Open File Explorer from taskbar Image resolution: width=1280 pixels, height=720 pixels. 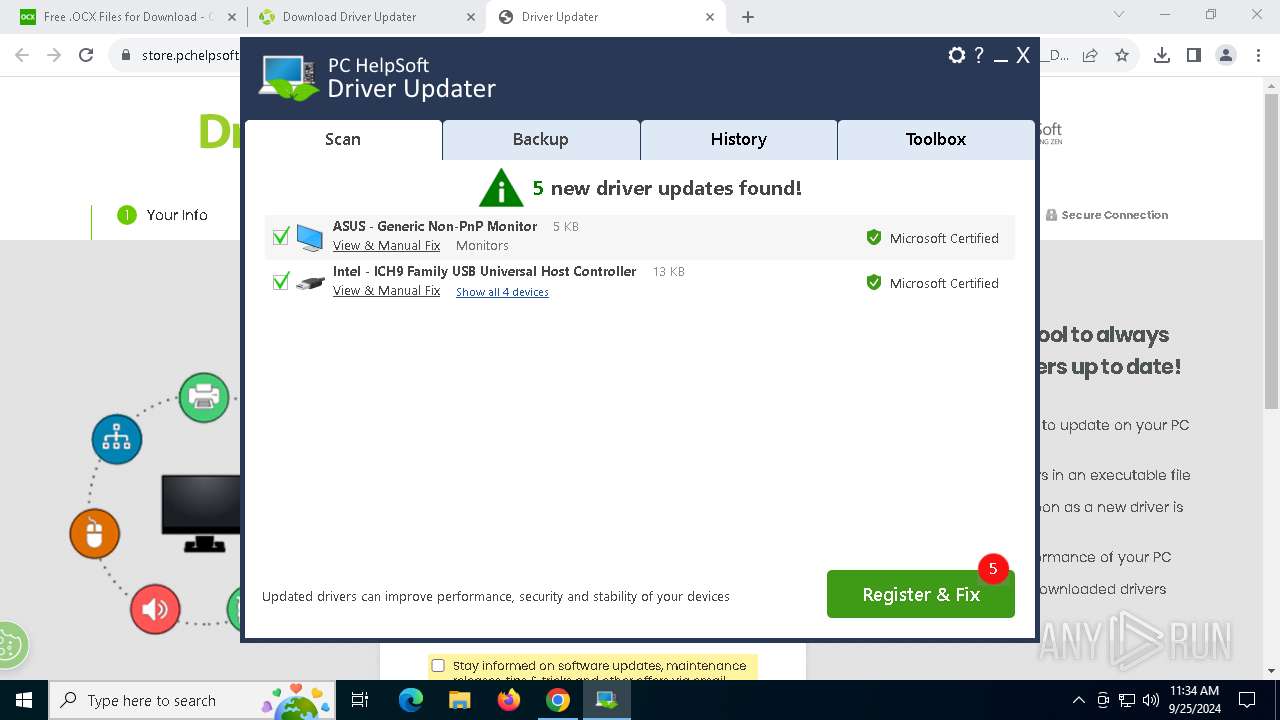click(x=460, y=700)
